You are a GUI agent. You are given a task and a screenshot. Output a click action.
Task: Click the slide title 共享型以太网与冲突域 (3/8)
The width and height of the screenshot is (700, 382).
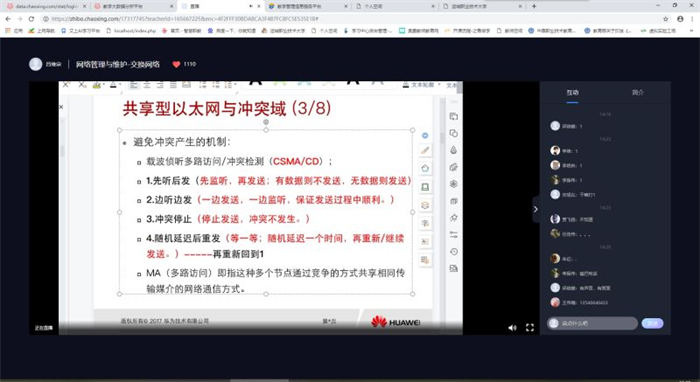click(x=227, y=108)
